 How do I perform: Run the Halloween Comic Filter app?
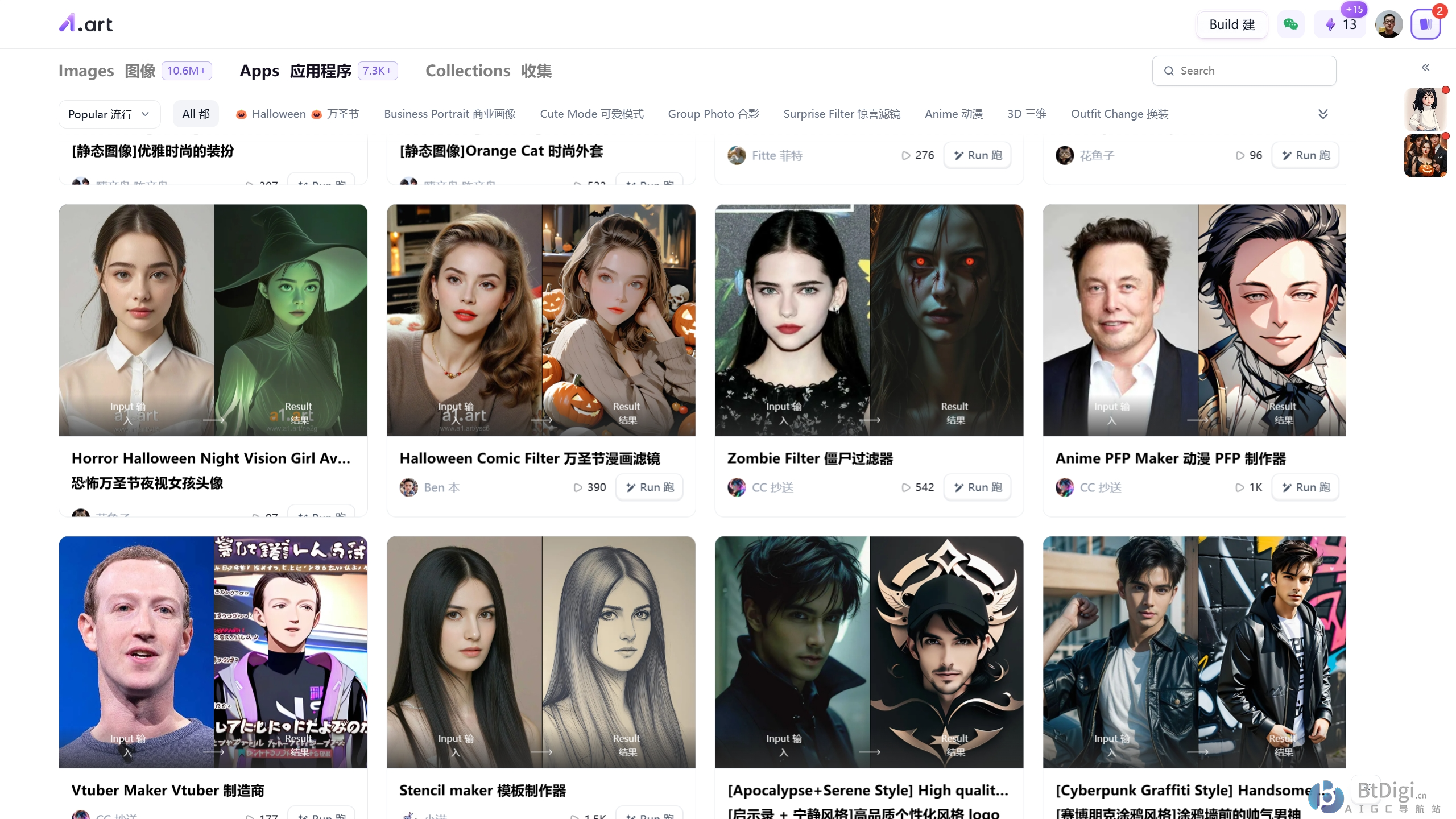(x=650, y=487)
